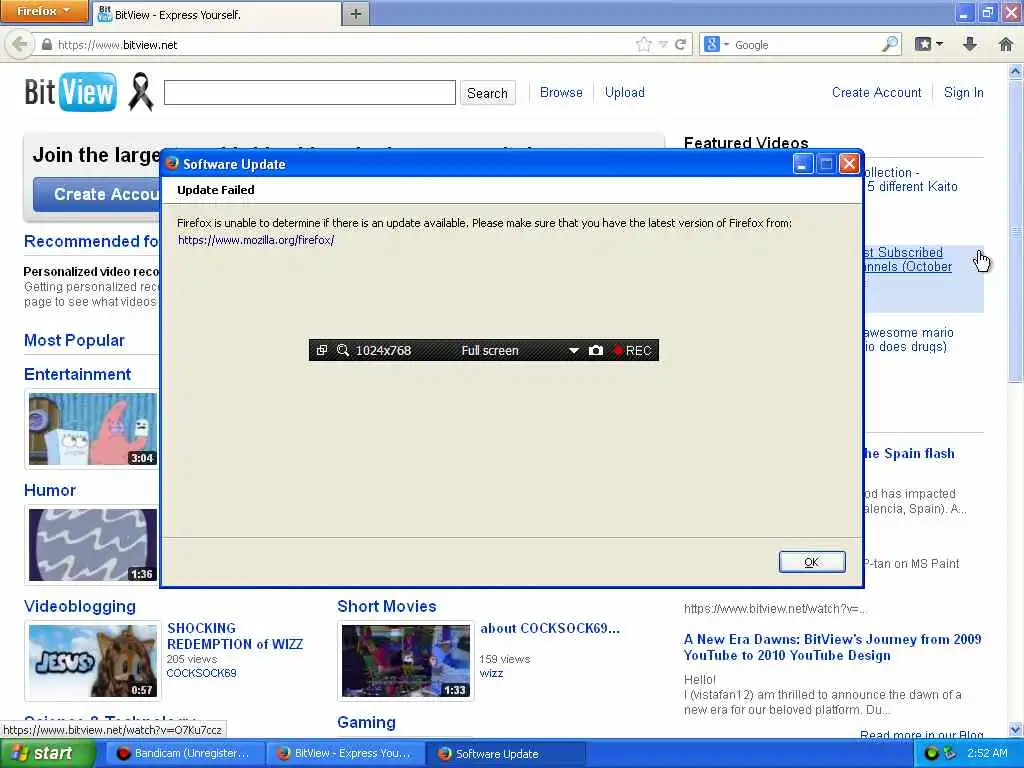Switch to the BitView Firefox taskbar button
The width and height of the screenshot is (1024, 768).
(x=345, y=754)
